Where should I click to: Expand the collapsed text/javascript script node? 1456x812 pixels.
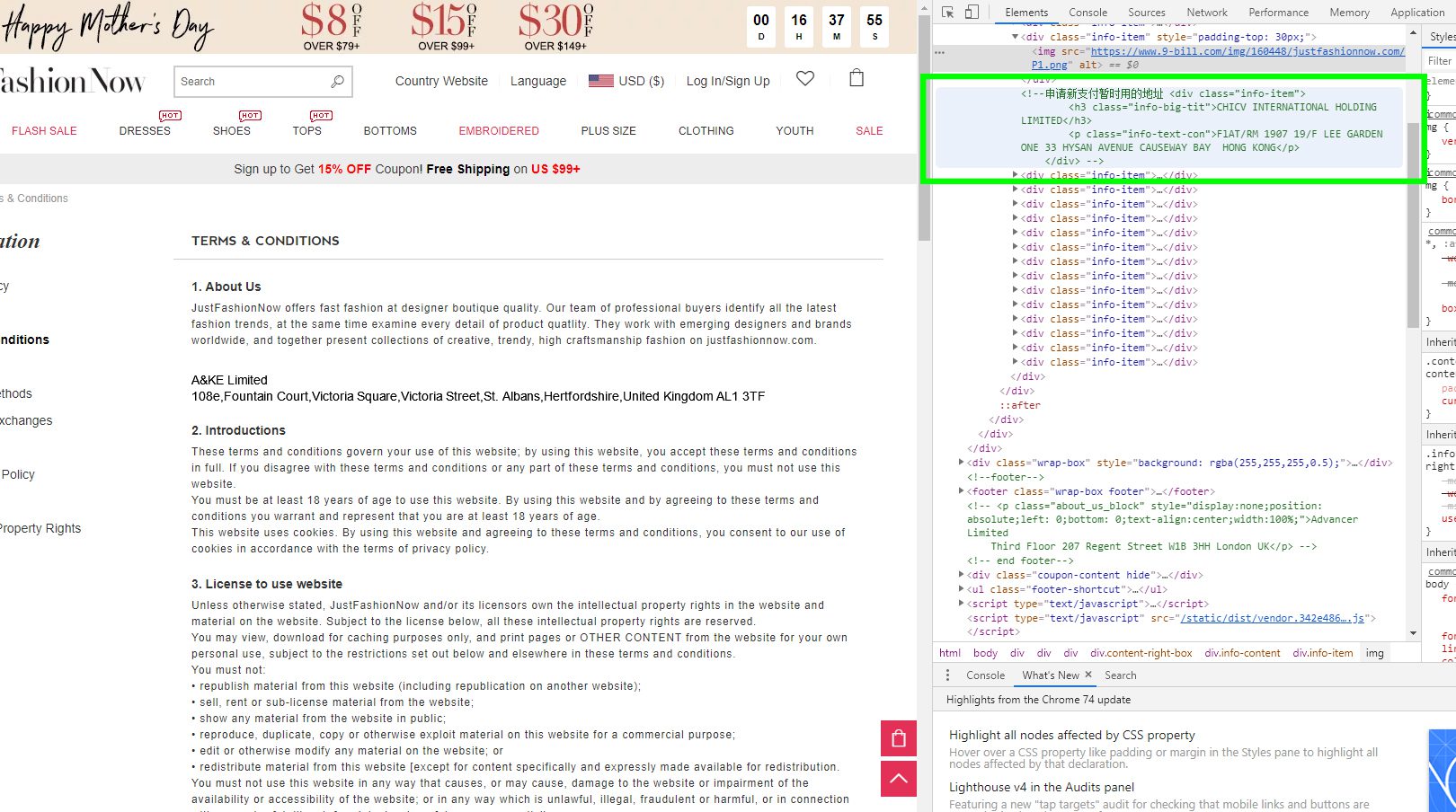[x=961, y=604]
